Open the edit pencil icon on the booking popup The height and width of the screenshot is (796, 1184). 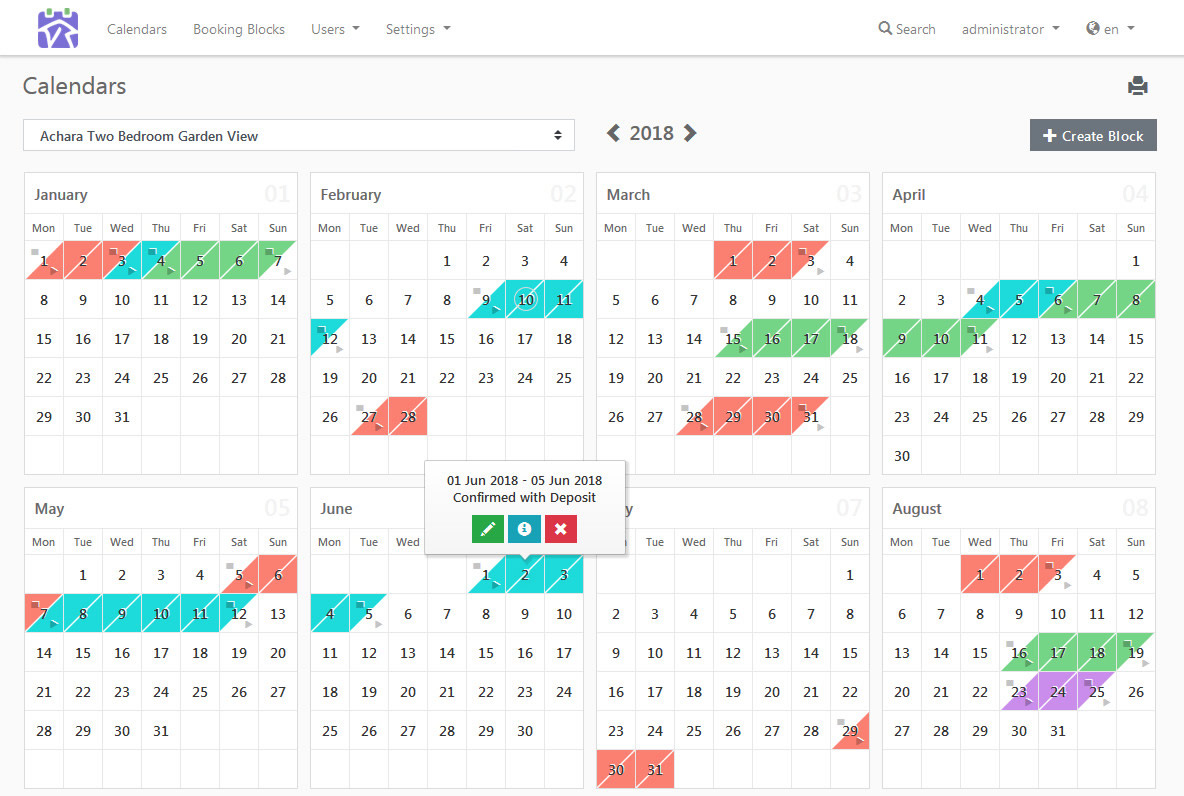click(x=488, y=529)
